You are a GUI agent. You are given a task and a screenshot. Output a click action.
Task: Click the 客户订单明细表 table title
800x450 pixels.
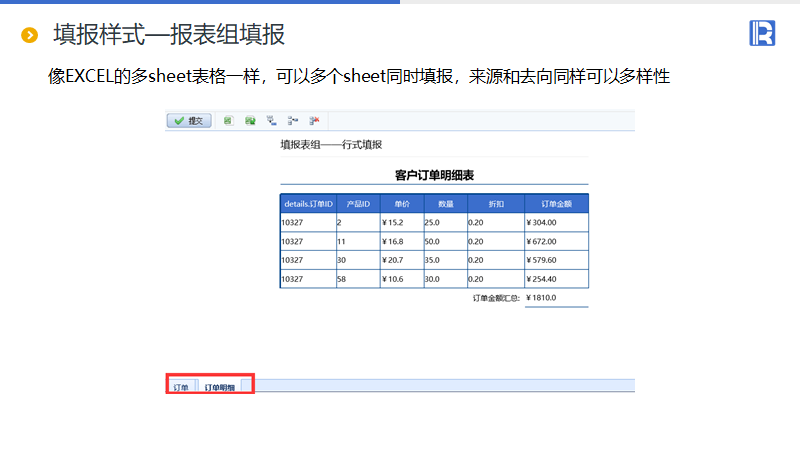pyautogui.click(x=434, y=176)
